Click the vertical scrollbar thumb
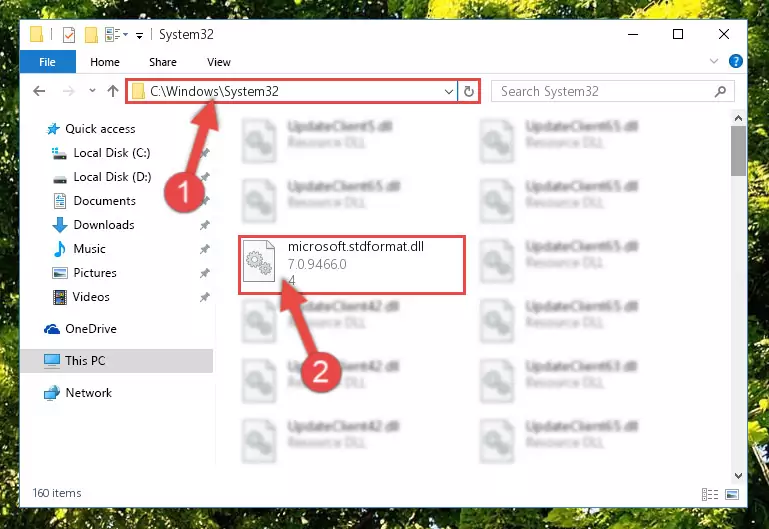769x529 pixels. [738, 151]
